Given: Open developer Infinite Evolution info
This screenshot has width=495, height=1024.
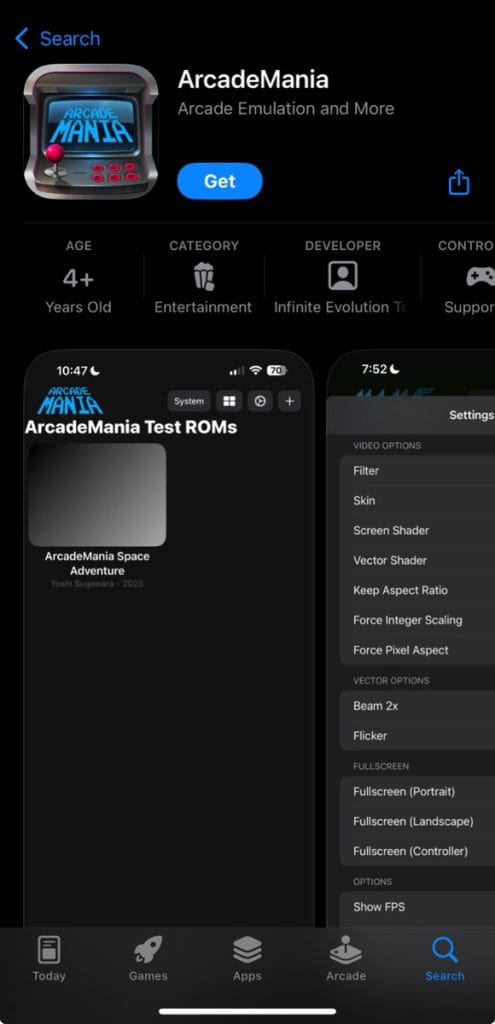Looking at the screenshot, I should tap(342, 277).
